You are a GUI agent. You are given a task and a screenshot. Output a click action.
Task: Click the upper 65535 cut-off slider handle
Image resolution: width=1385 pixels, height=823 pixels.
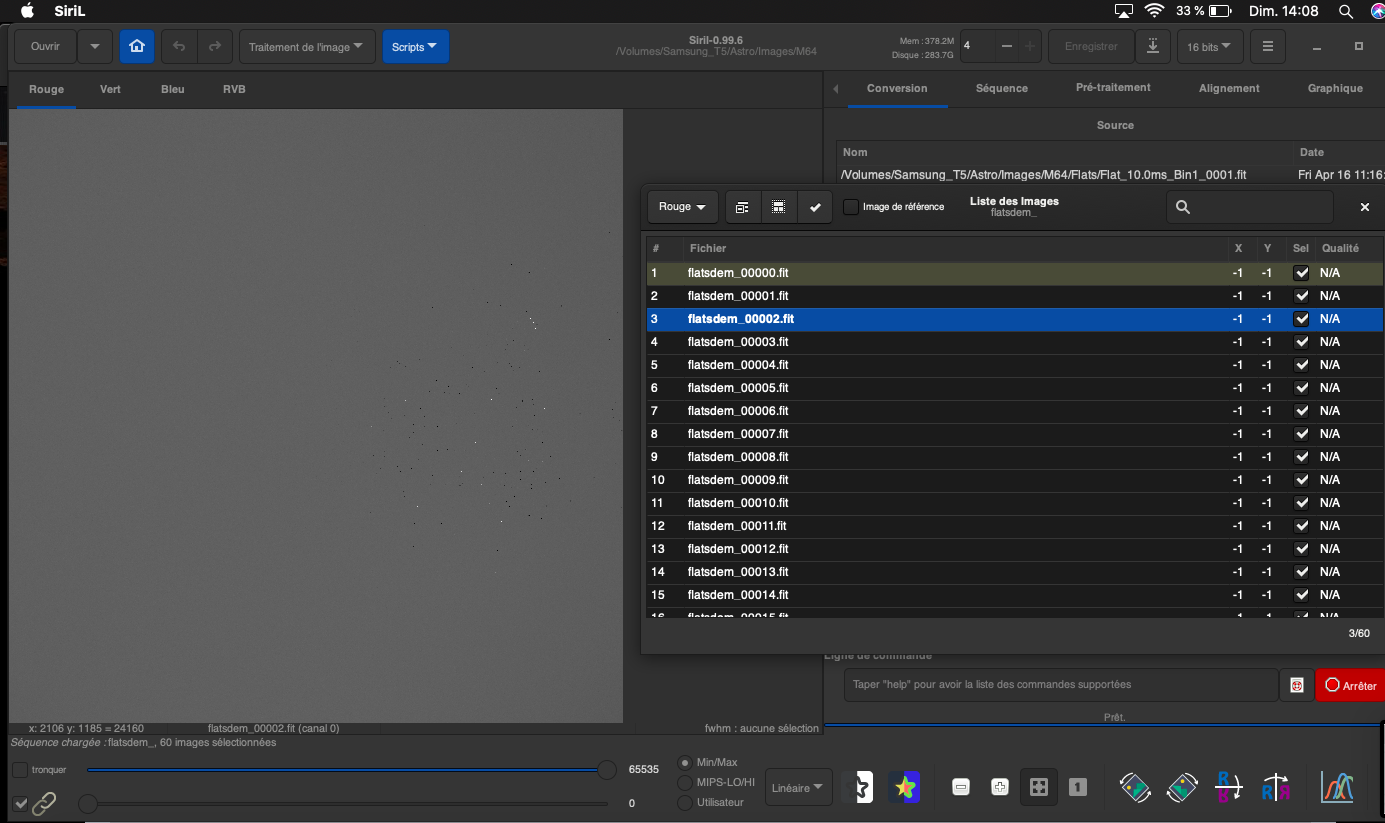pyautogui.click(x=606, y=769)
